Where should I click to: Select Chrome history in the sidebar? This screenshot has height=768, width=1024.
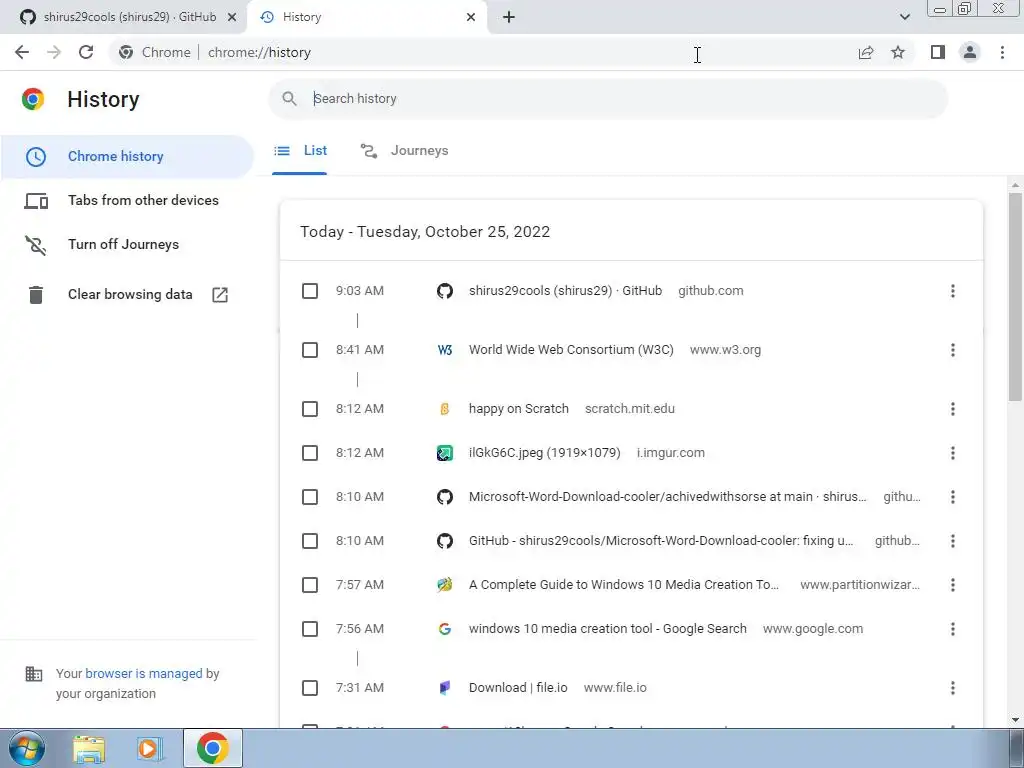pyautogui.click(x=127, y=157)
